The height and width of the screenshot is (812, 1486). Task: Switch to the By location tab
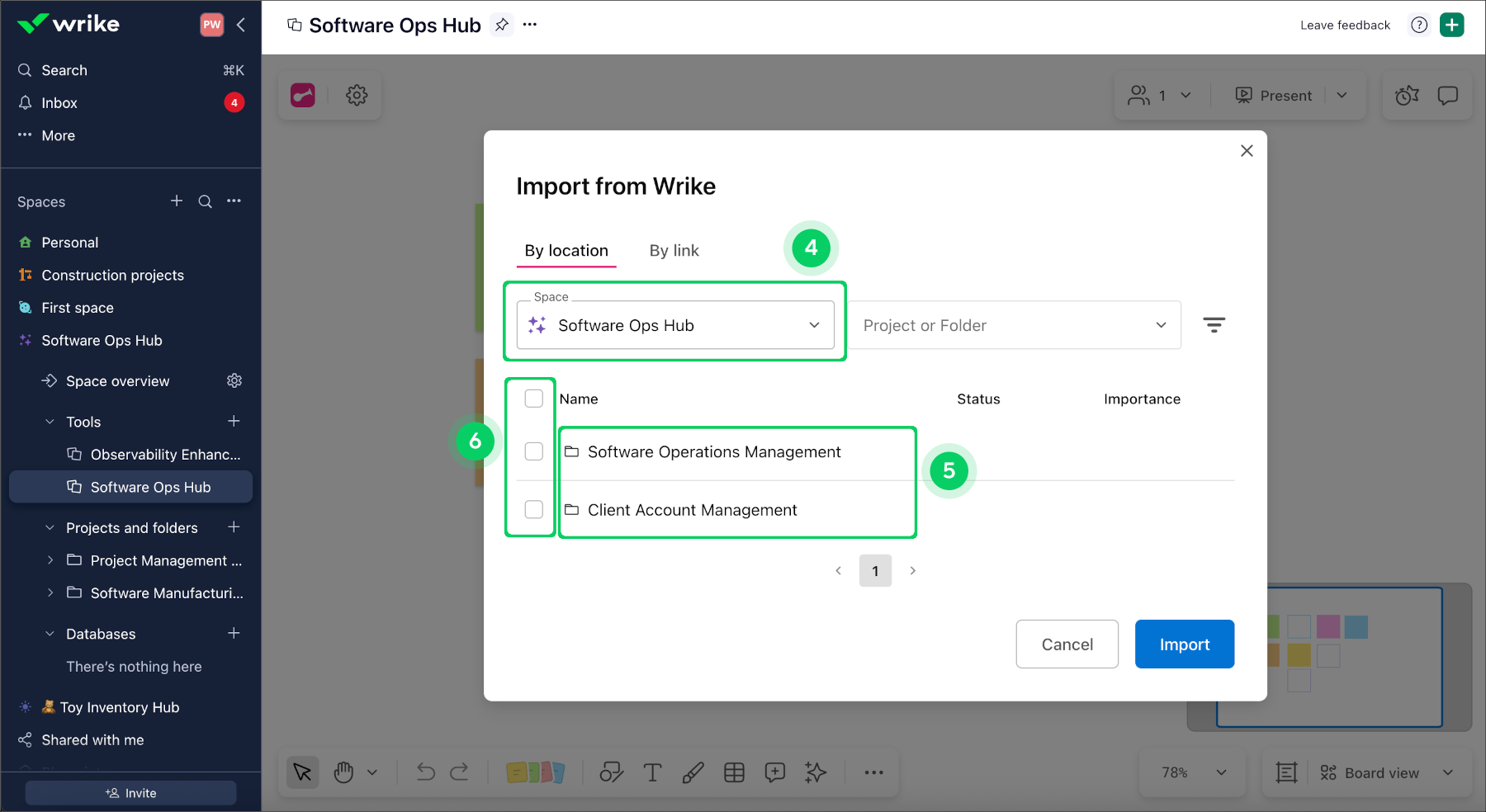pyautogui.click(x=566, y=250)
